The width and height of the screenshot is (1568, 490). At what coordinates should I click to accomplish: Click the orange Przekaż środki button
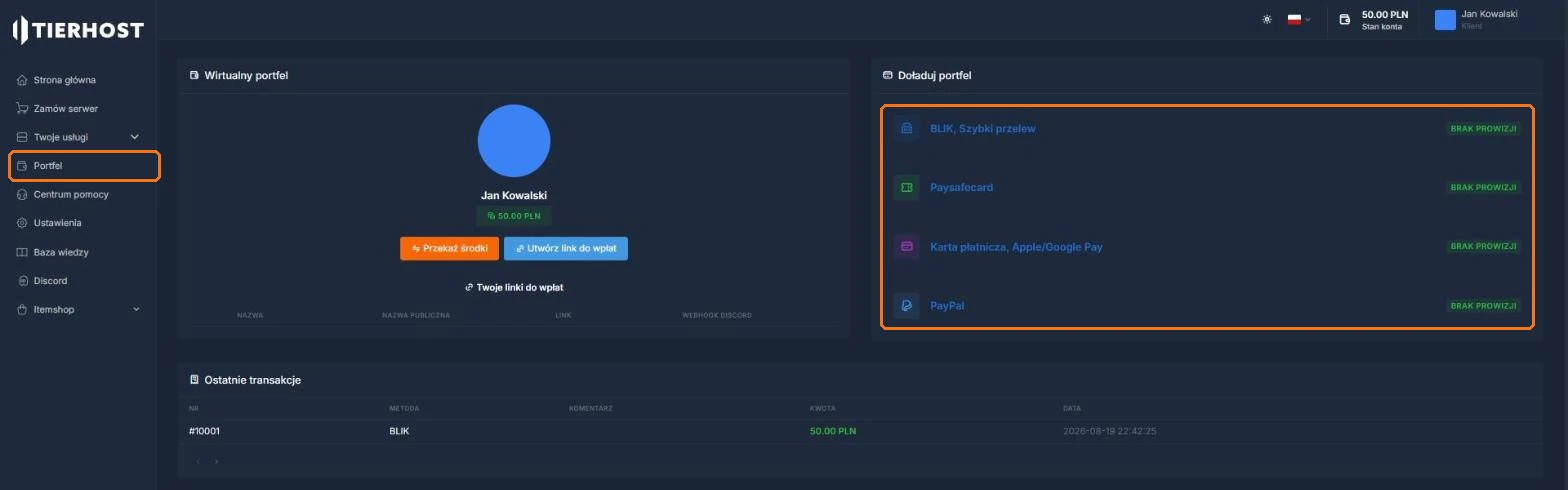tap(449, 248)
